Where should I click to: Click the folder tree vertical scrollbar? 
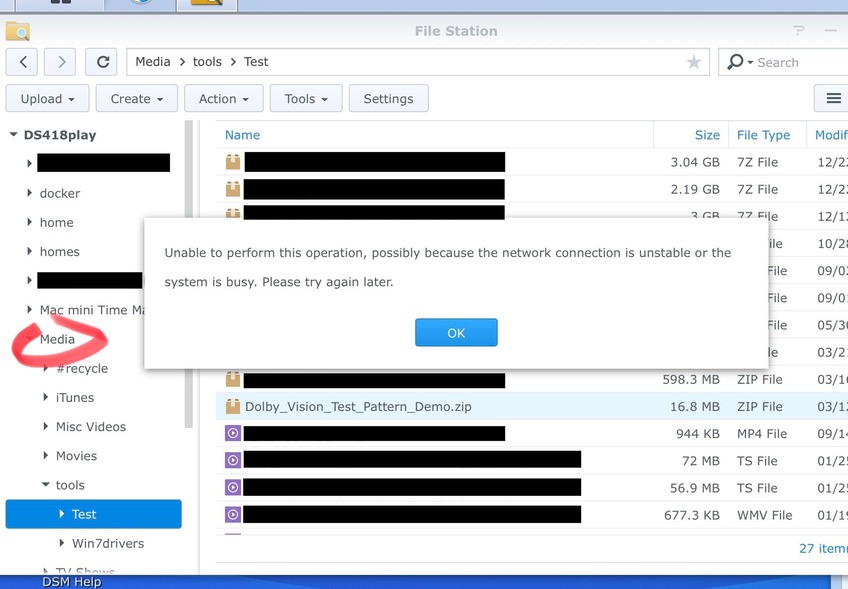pos(188,274)
